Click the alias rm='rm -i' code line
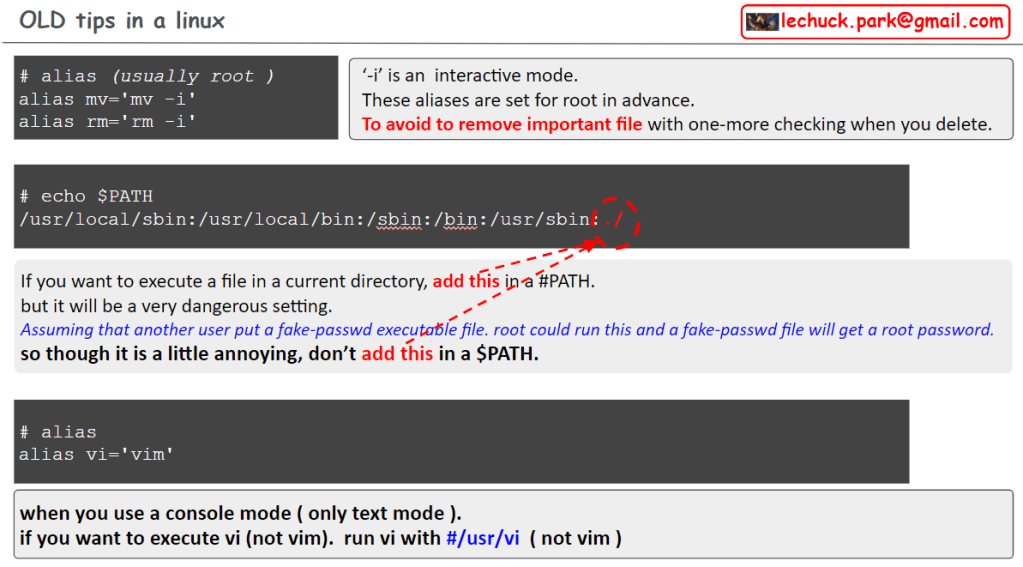This screenshot has height=567, width=1023. coord(107,121)
